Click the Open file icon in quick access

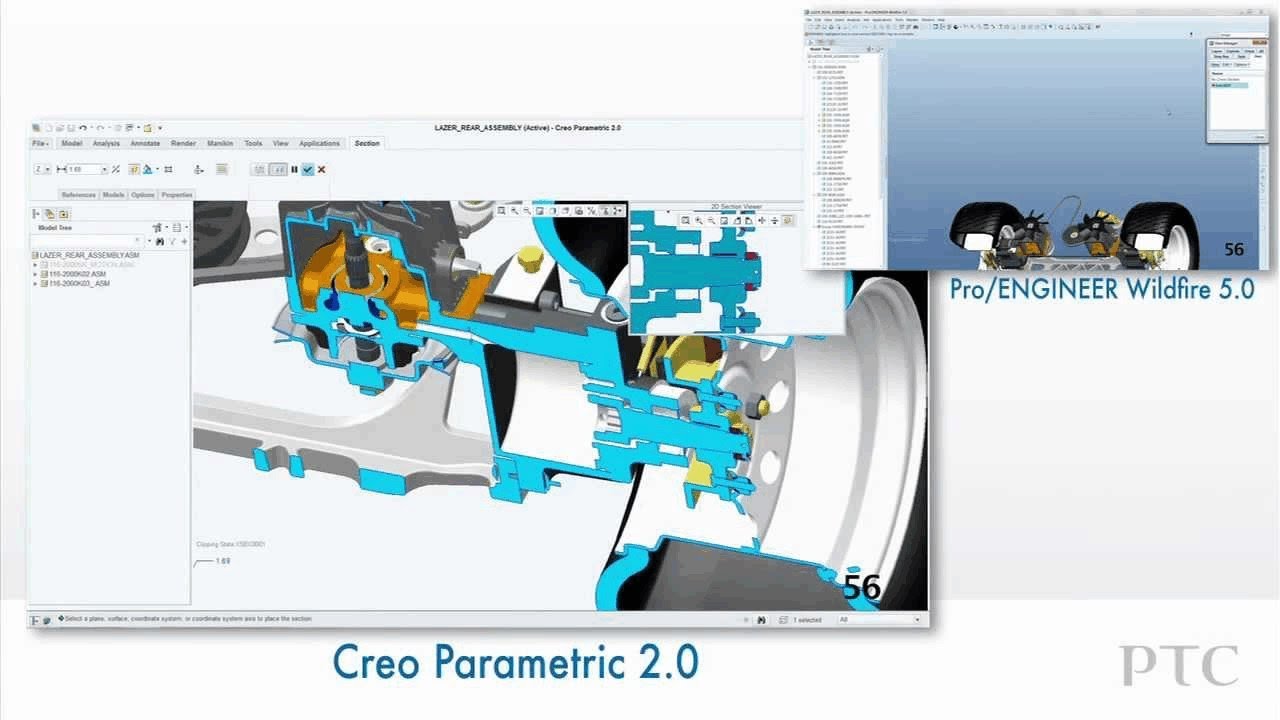click(59, 128)
